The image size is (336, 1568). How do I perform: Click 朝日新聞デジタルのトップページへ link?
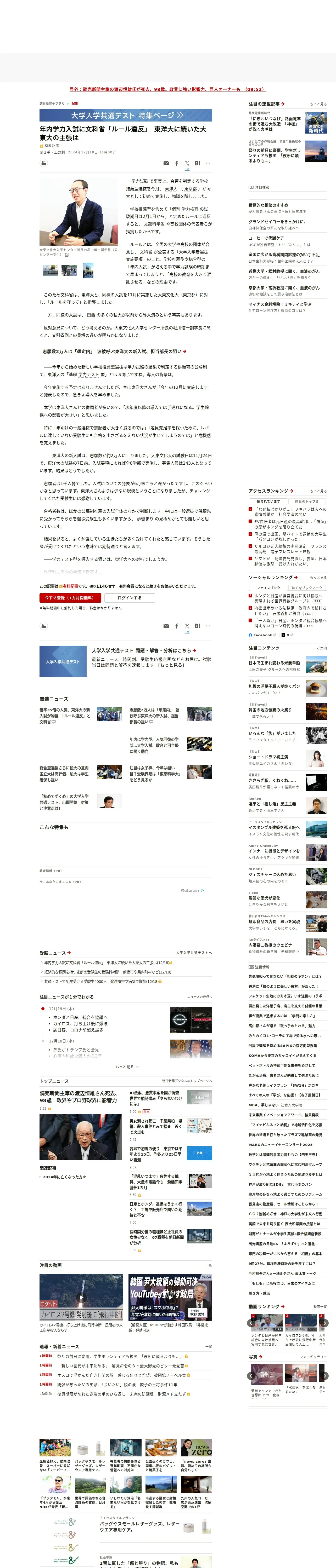tap(187, 1081)
